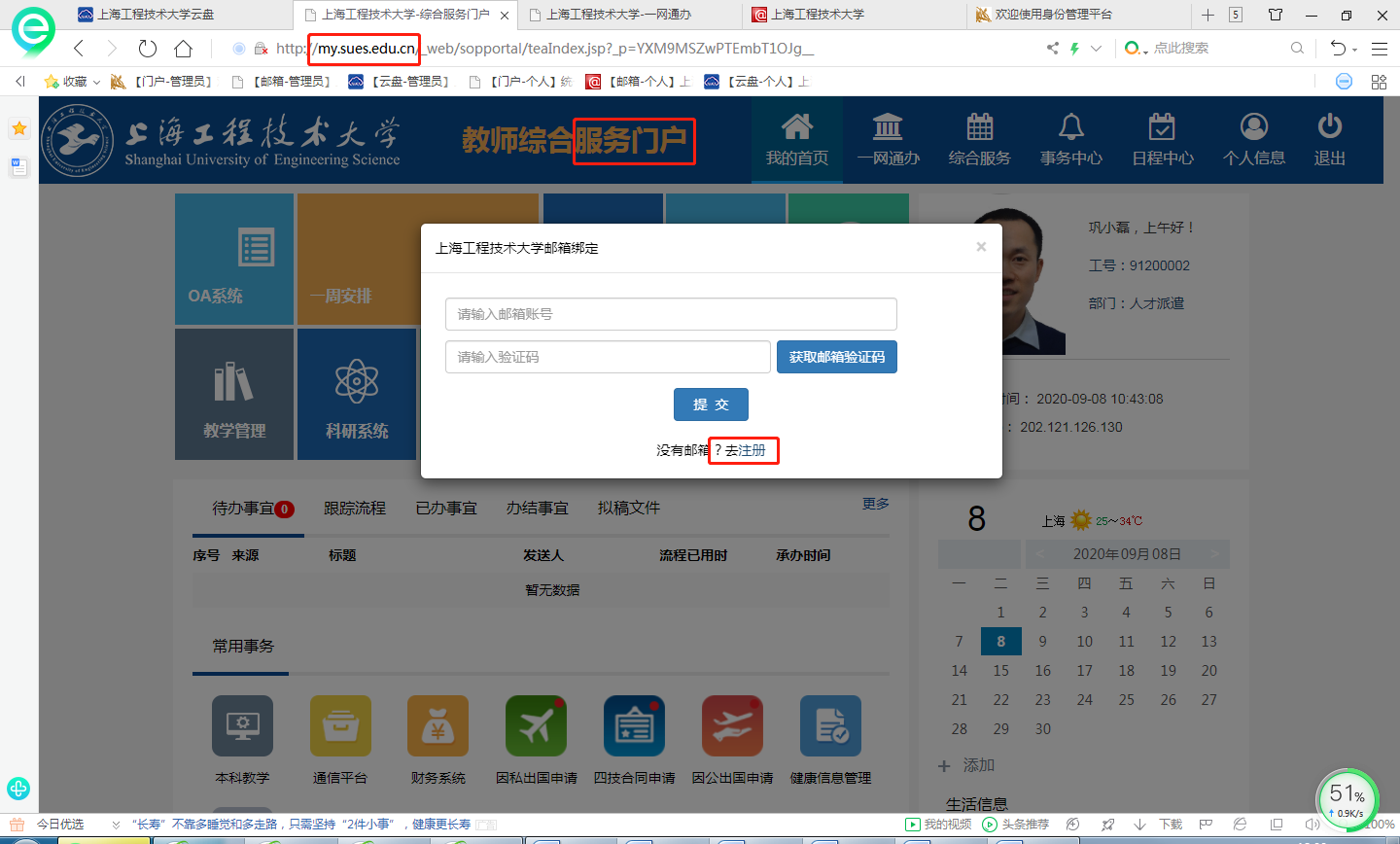Go to next month in calendar
This screenshot has width=1400, height=844.
1214,554
